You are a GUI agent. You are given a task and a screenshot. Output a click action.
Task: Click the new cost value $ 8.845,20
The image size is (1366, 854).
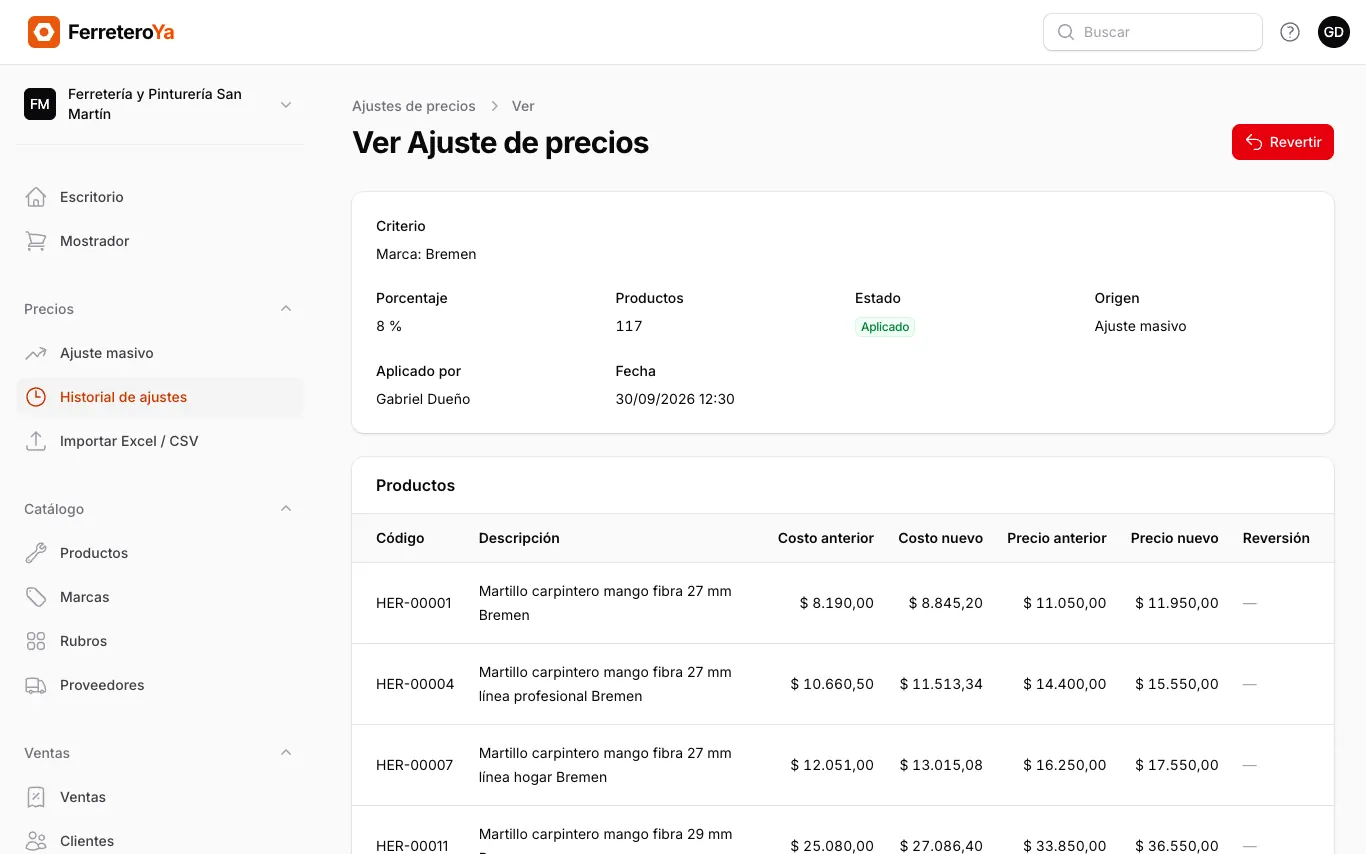tap(946, 603)
